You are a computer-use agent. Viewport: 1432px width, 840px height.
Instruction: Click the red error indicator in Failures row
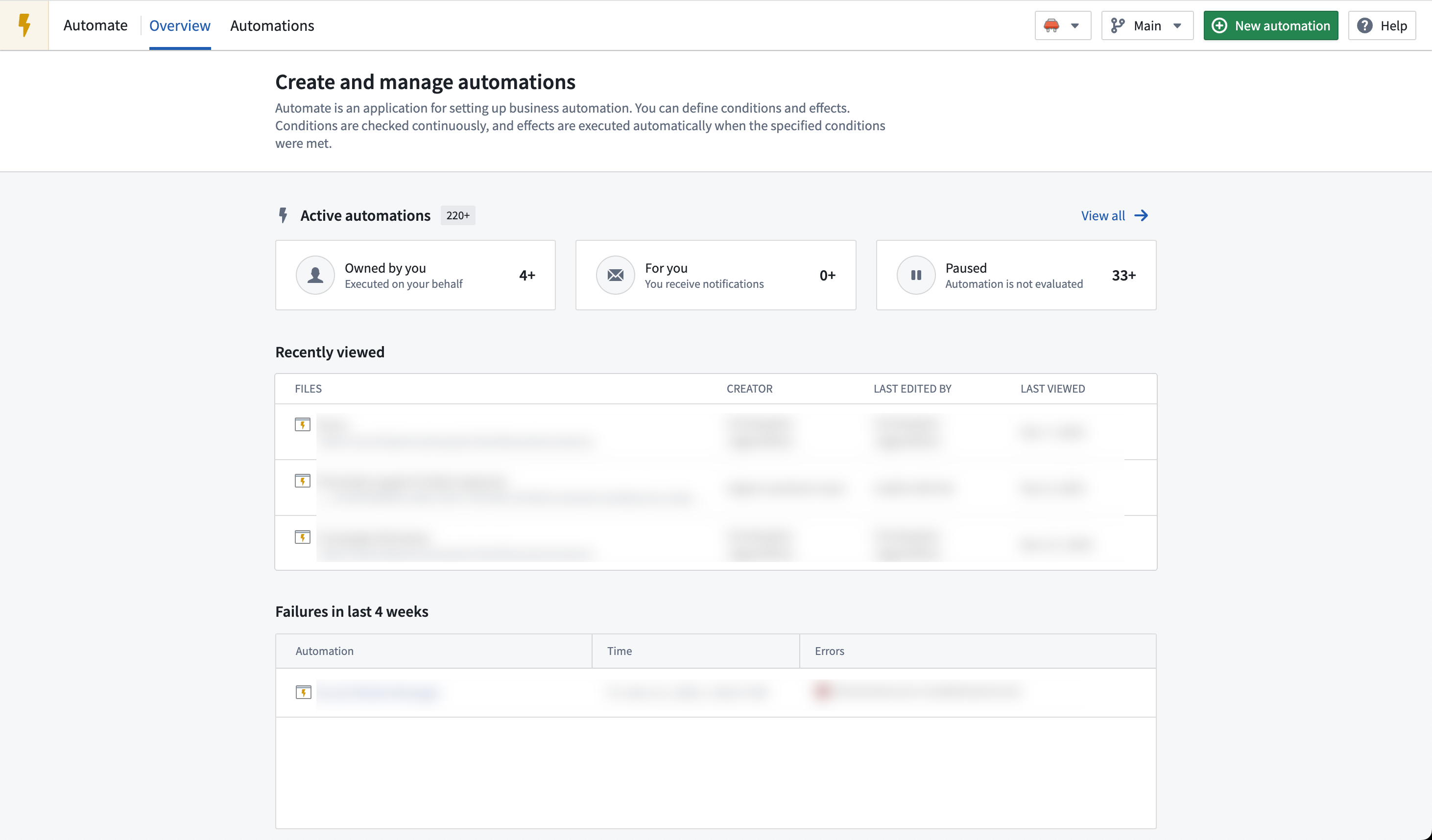tap(823, 691)
